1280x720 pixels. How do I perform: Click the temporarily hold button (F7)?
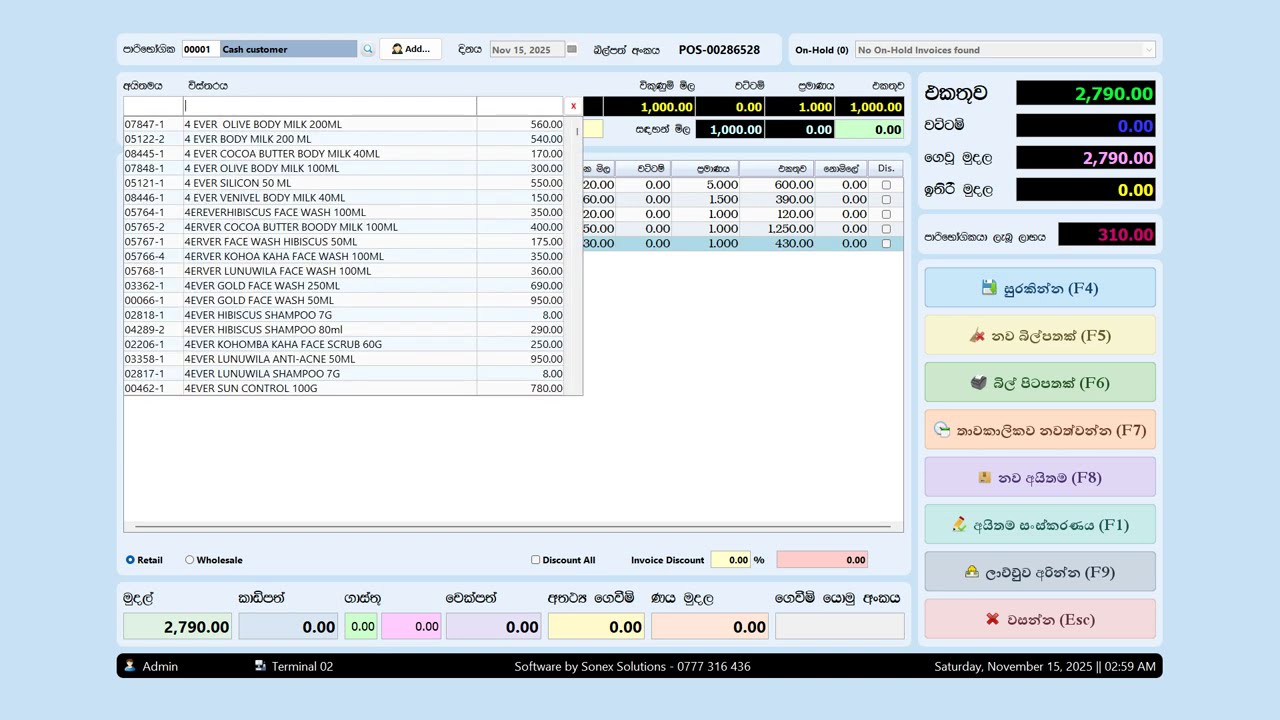click(1040, 430)
